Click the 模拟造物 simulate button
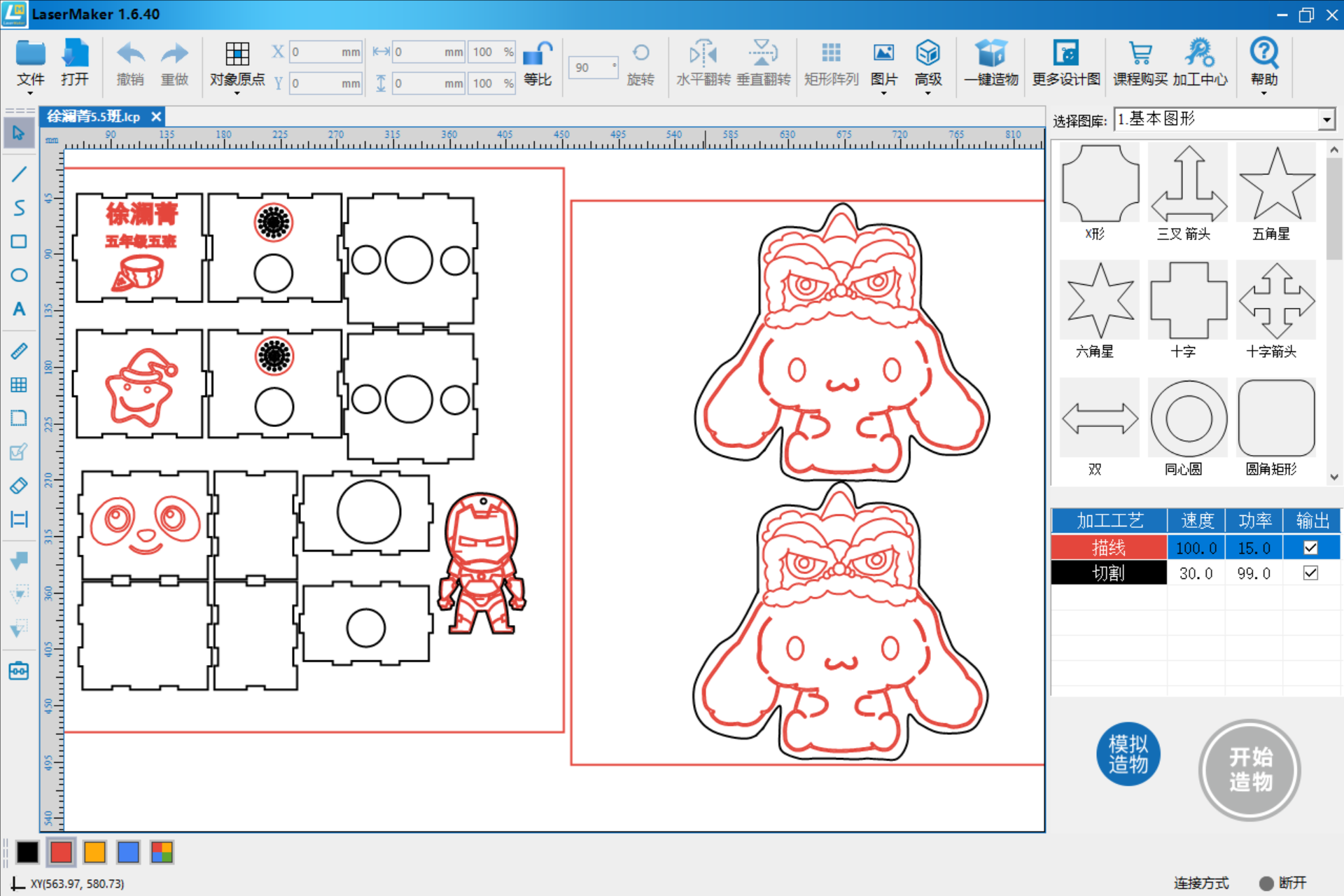The image size is (1344, 896). pyautogui.click(x=1128, y=754)
